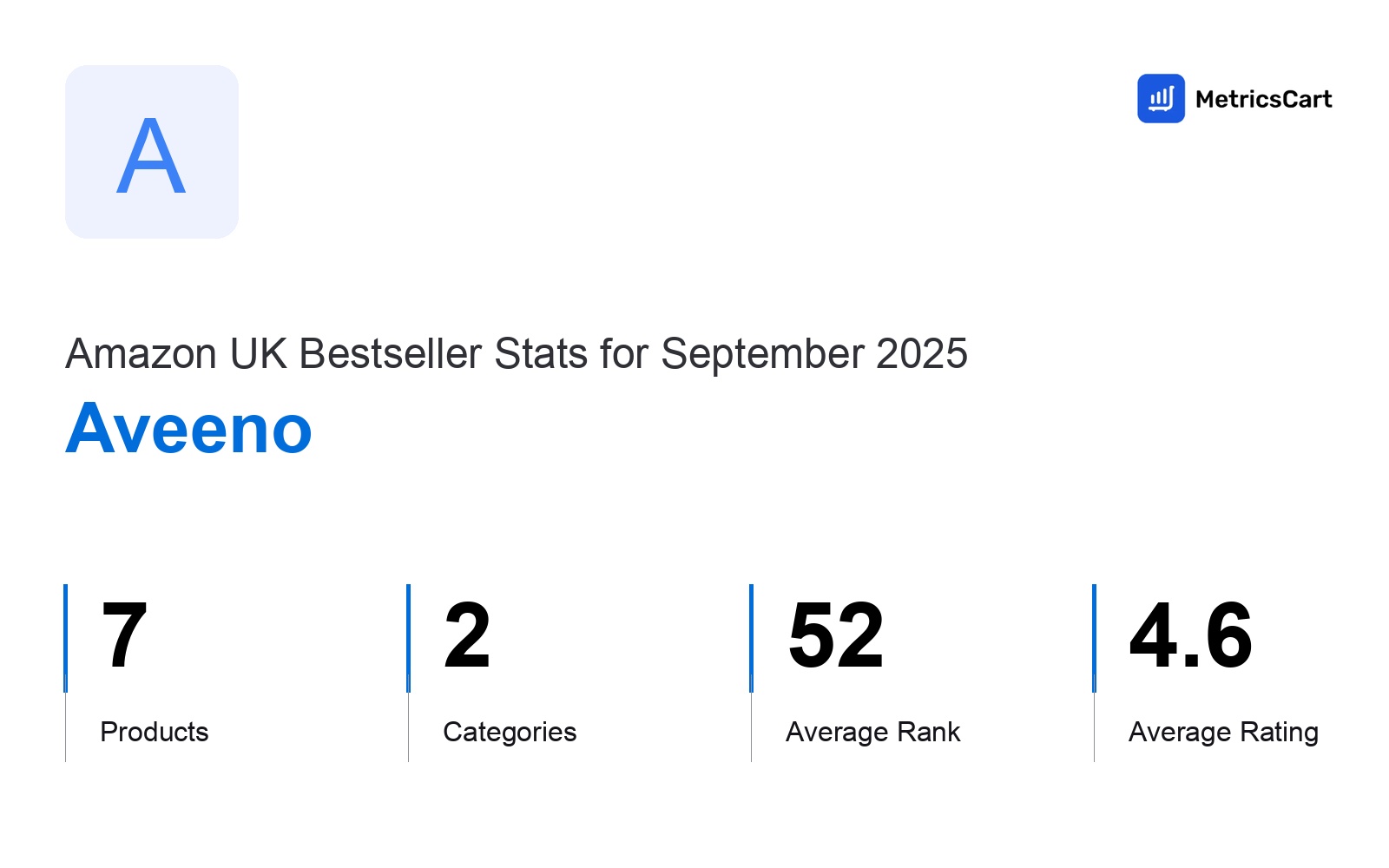Select the Average Rating label
This screenshot has width=1389, height=868.
(x=1223, y=732)
